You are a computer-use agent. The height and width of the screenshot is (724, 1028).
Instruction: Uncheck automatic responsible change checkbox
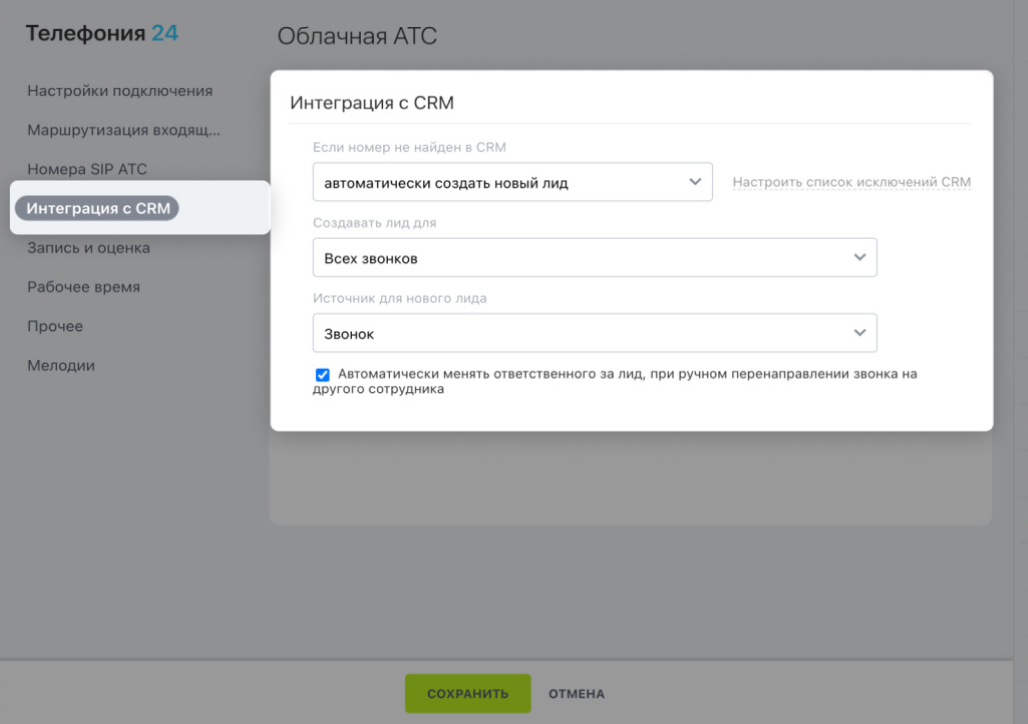pos(322,374)
